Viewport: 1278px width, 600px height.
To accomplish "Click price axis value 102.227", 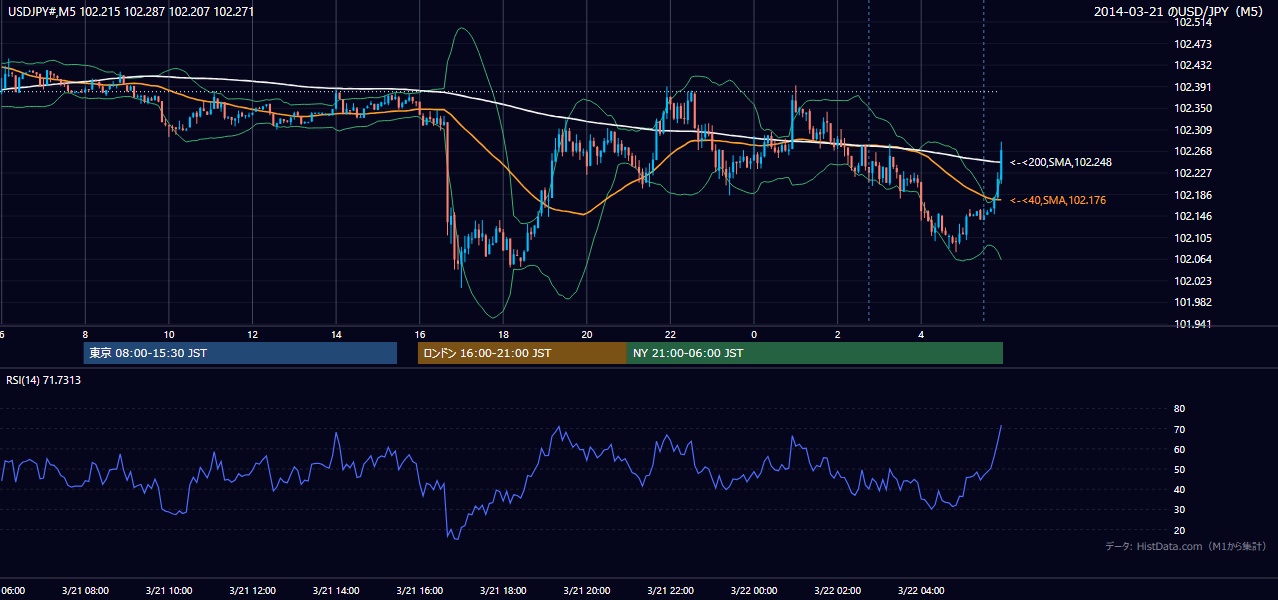I will 1192,173.
